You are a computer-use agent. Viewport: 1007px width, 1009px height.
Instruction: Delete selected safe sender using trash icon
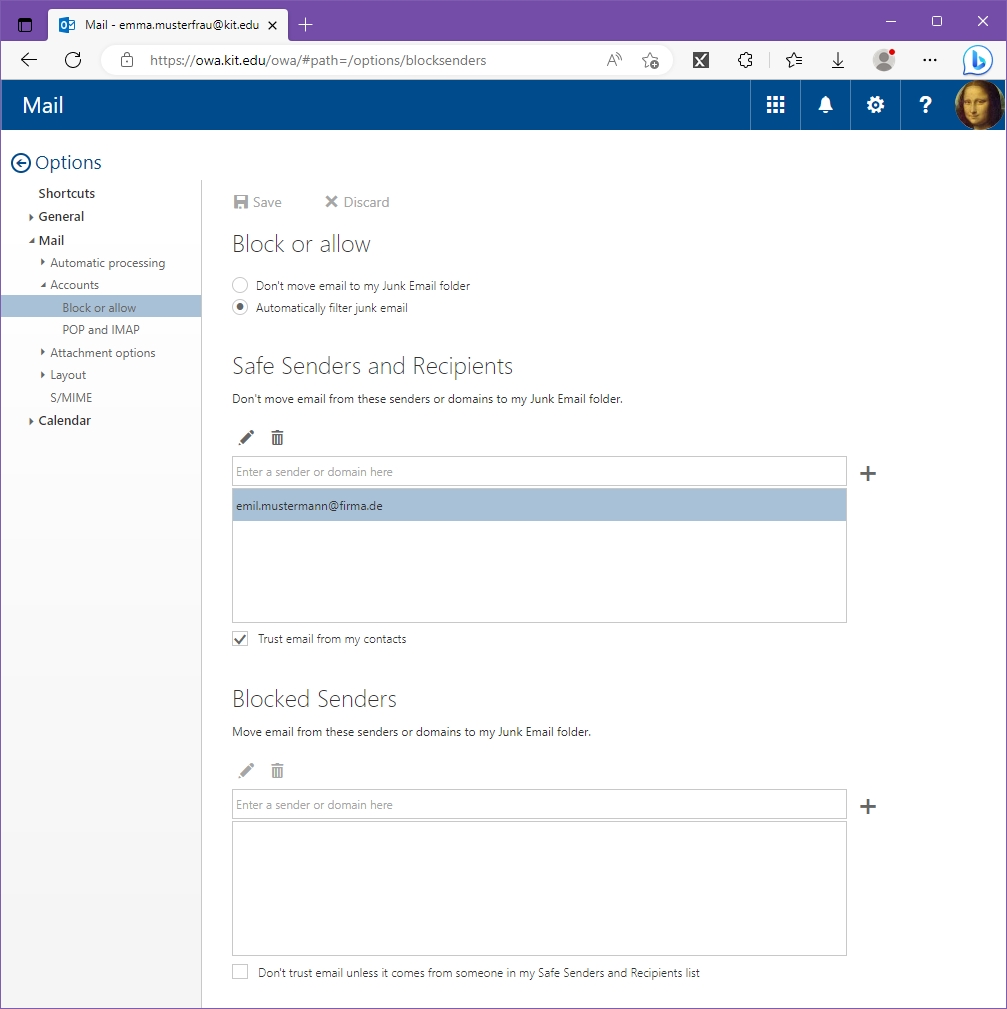click(278, 438)
